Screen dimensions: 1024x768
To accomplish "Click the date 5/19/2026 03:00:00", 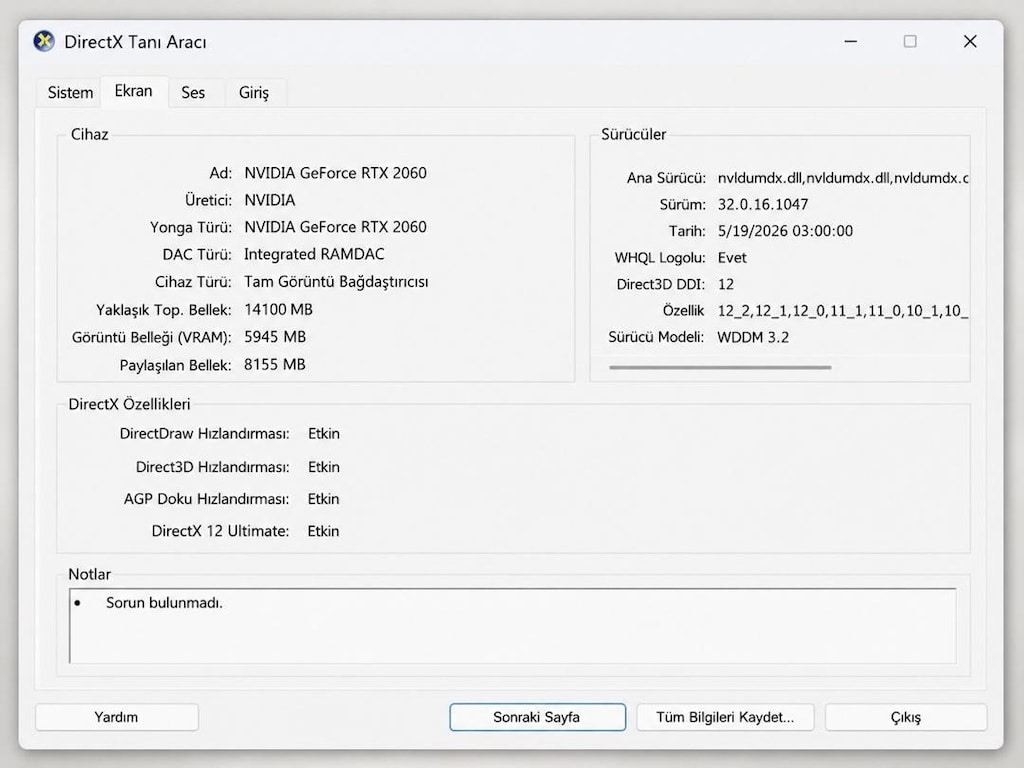I will click(785, 231).
